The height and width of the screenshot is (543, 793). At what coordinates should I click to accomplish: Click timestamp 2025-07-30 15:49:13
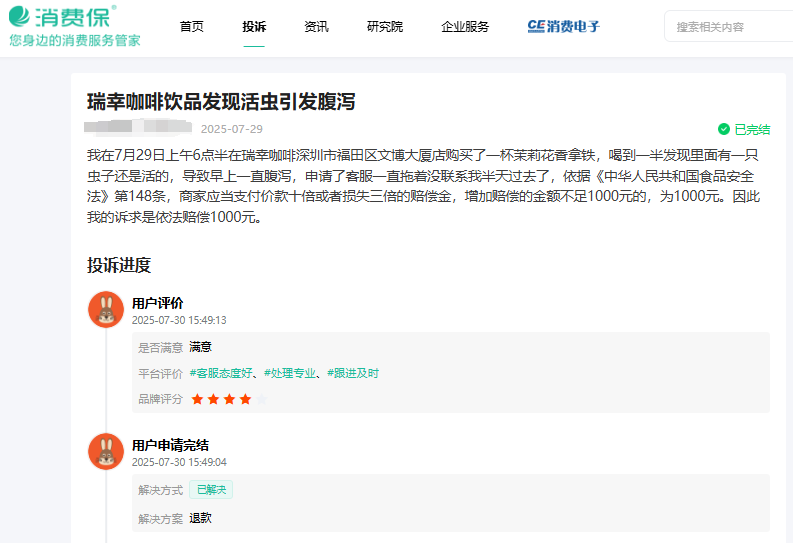[179, 320]
